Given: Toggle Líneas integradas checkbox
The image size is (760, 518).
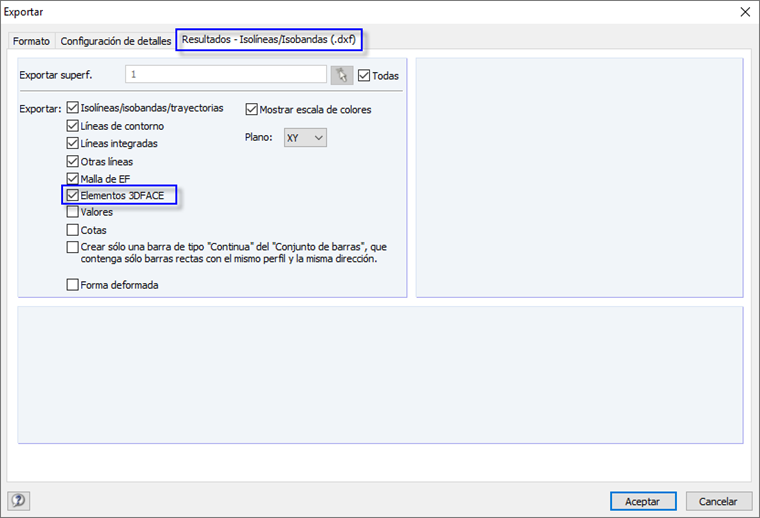Looking at the screenshot, I should [73, 143].
